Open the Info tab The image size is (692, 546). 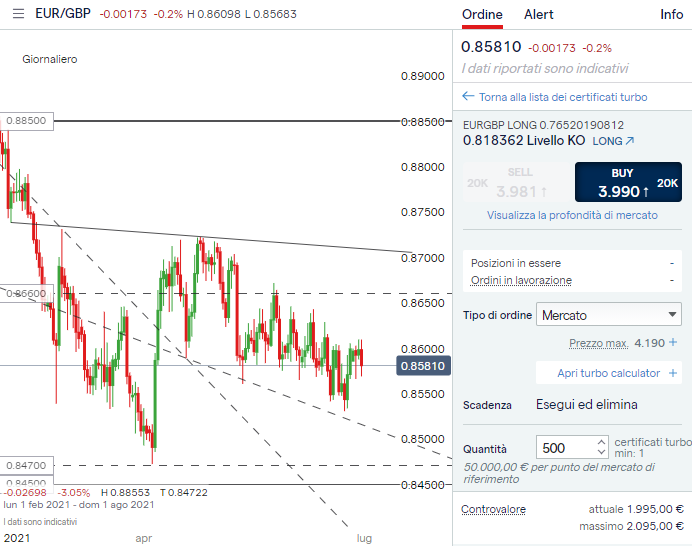[x=671, y=15]
